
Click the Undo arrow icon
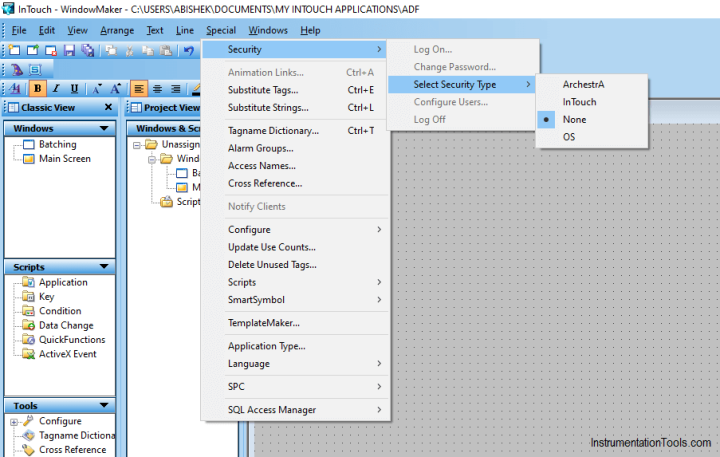[x=189, y=50]
